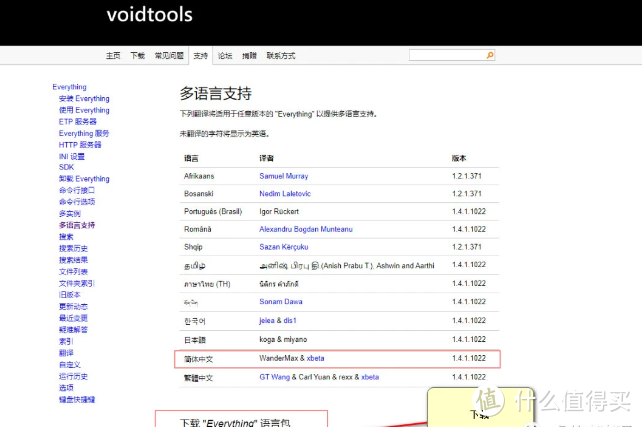Open the SDK sidebar link
This screenshot has width=642, height=427.
[x=66, y=167]
